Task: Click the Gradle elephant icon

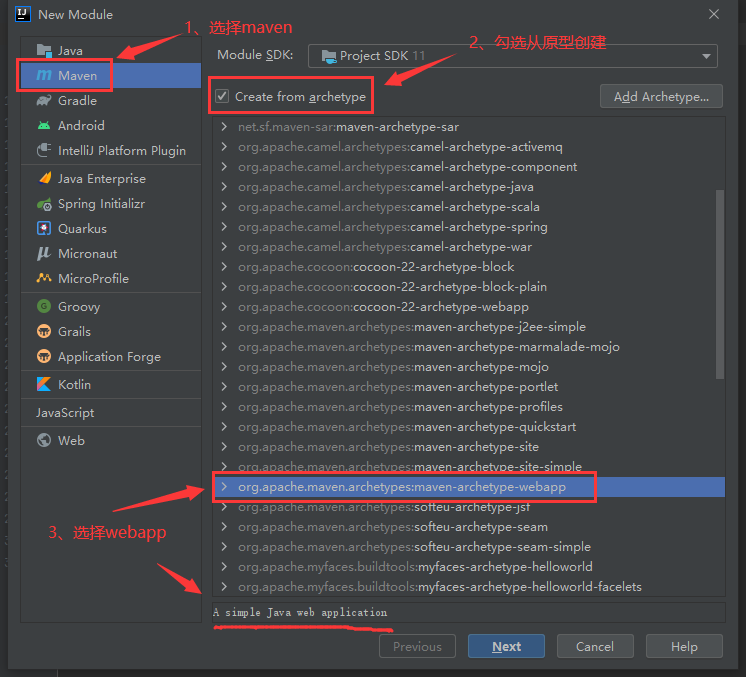Action: [x=44, y=100]
